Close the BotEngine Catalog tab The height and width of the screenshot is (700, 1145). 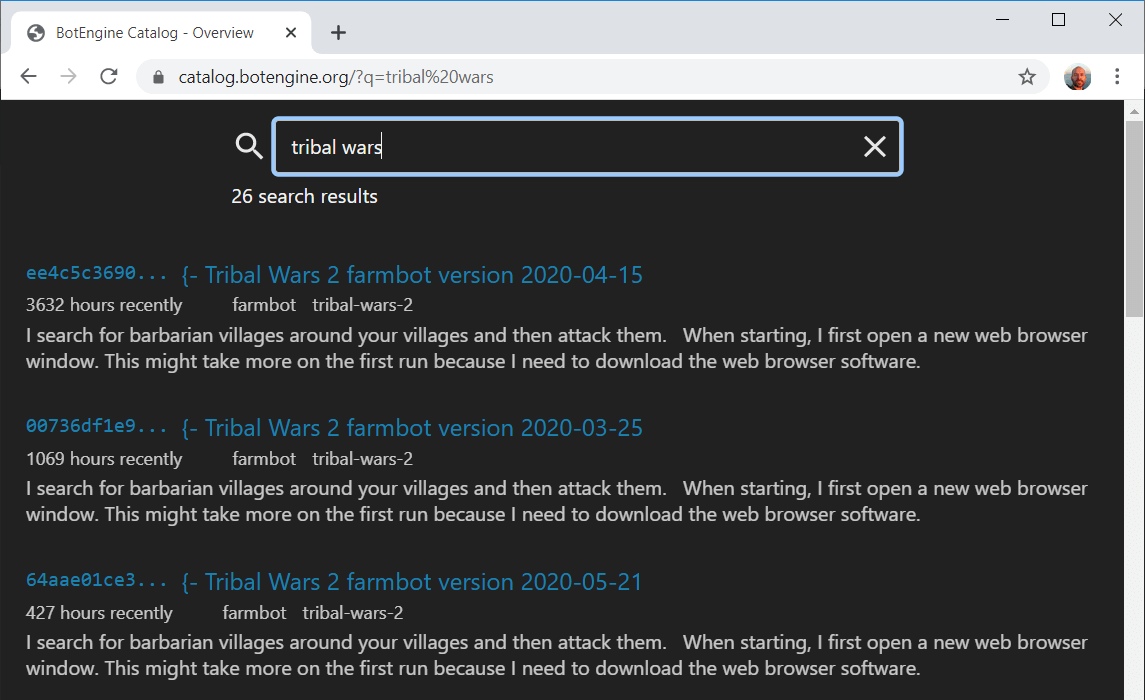(x=291, y=33)
